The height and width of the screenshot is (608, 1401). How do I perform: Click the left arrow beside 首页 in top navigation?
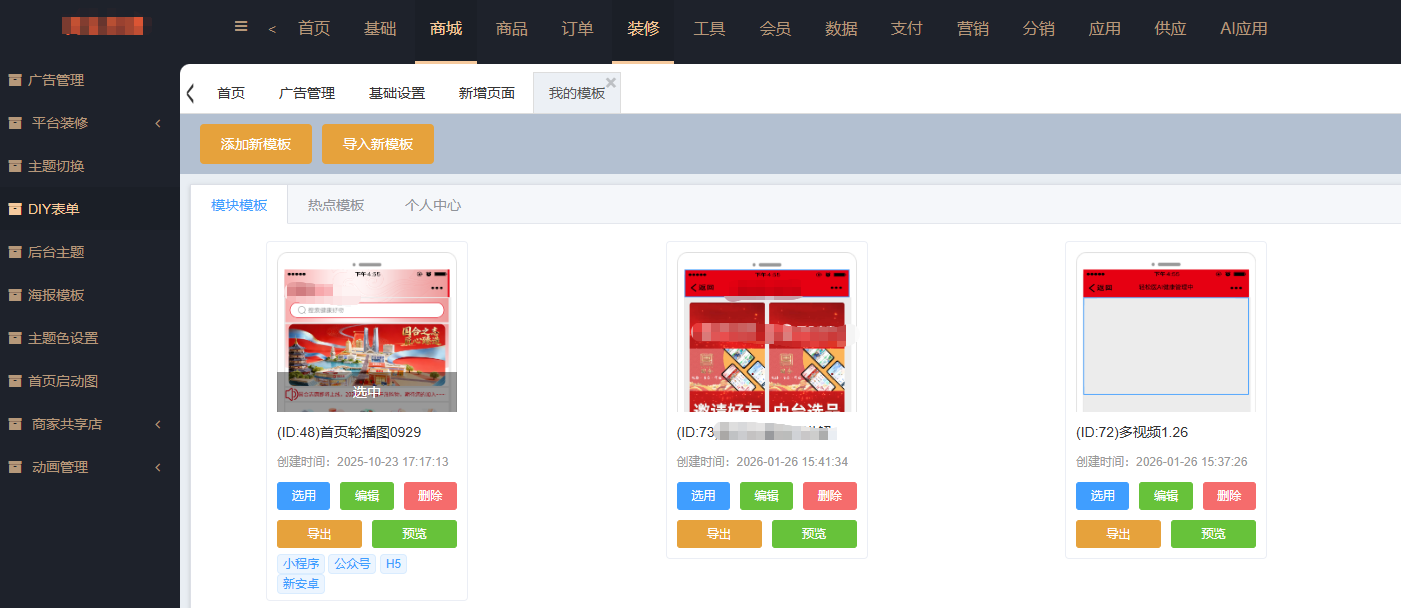272,29
